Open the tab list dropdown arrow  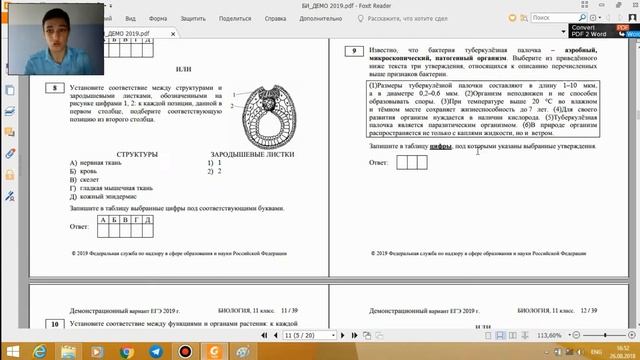pyautogui.click(x=564, y=31)
